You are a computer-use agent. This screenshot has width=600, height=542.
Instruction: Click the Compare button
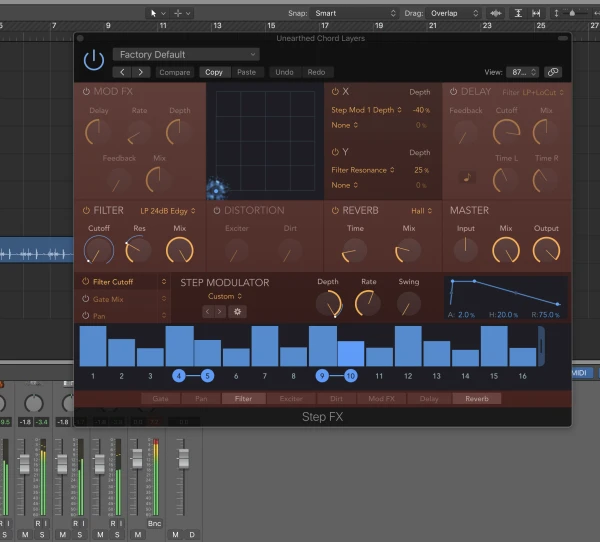tap(174, 72)
